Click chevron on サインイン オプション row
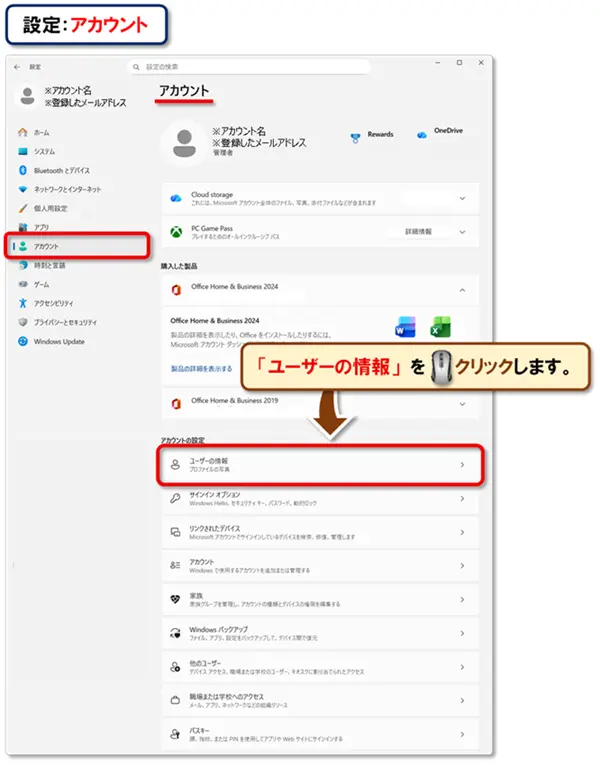 (462, 499)
